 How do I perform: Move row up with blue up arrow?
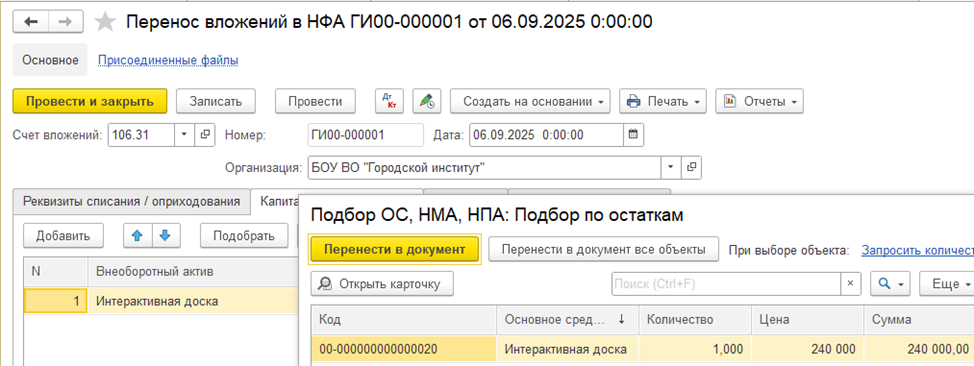coord(138,236)
